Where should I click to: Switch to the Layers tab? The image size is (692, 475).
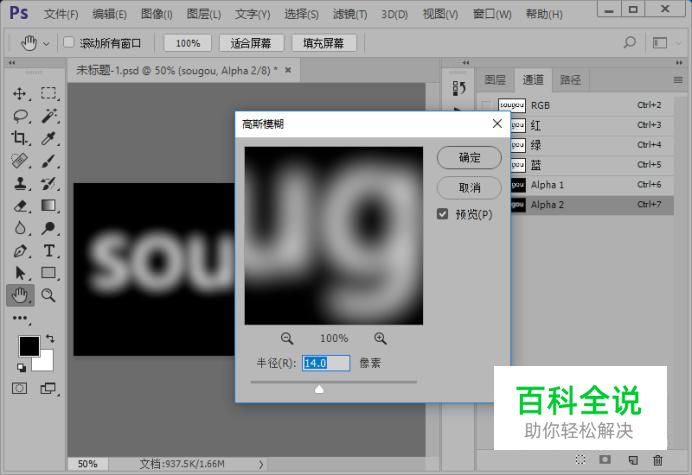(x=495, y=80)
